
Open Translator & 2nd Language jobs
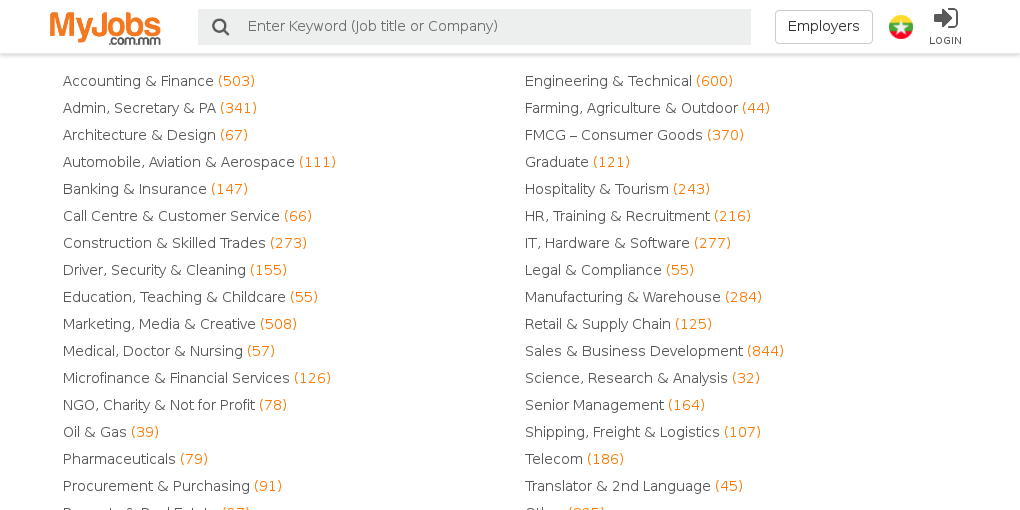[634, 487]
